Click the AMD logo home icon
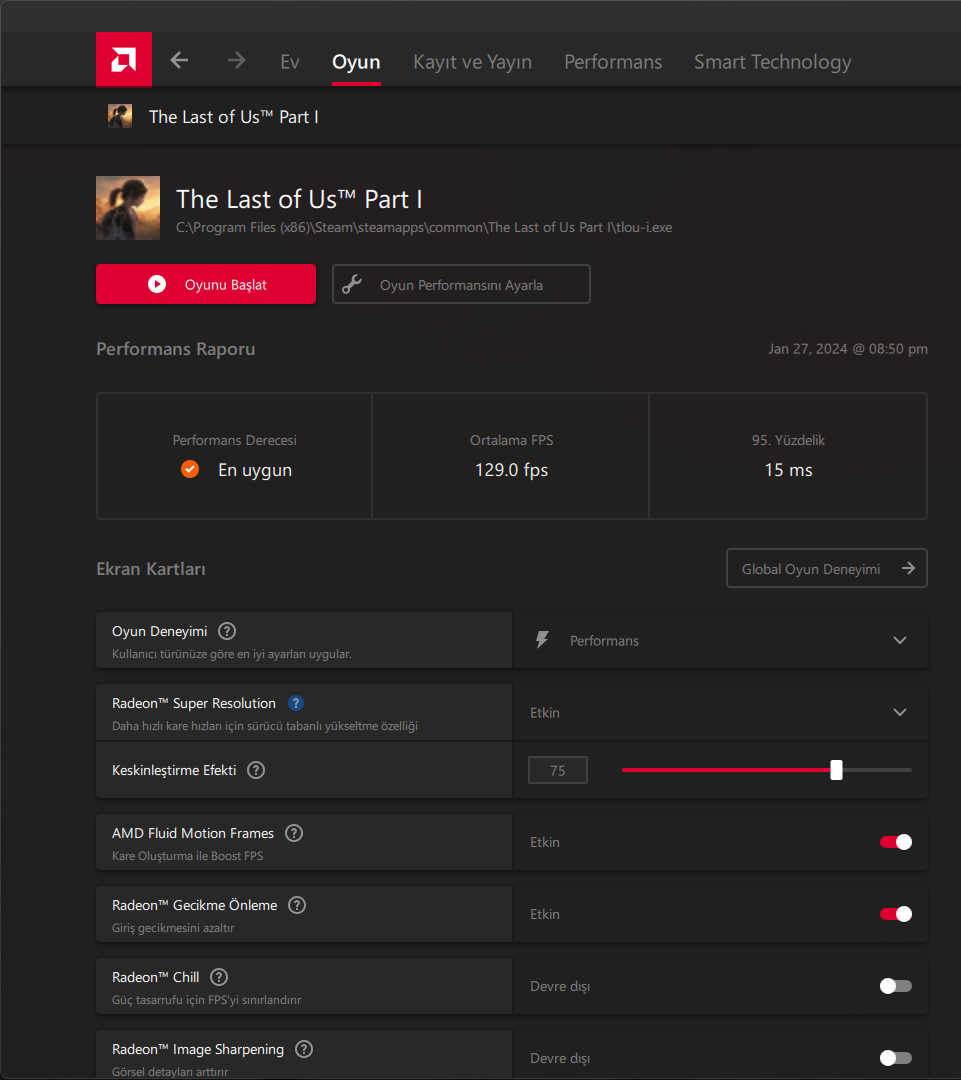 (124, 60)
